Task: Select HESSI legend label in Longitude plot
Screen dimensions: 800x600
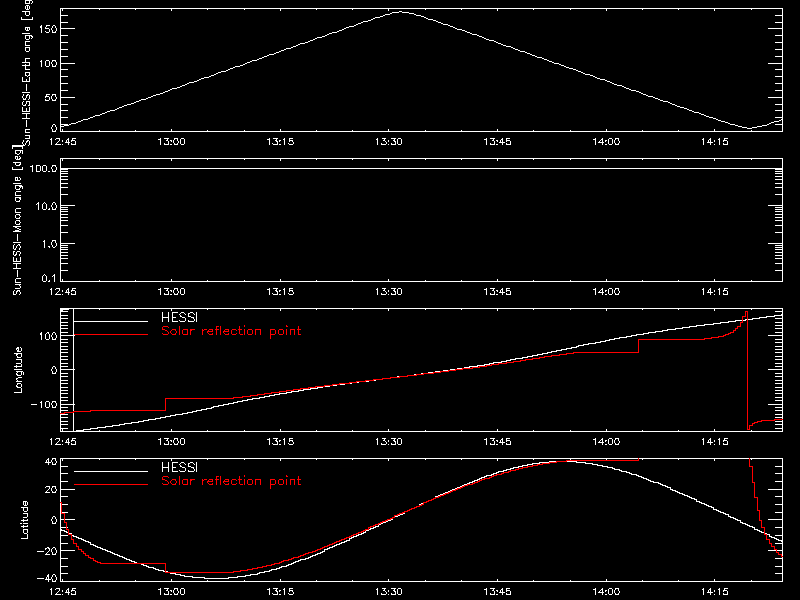Action: tap(179, 317)
